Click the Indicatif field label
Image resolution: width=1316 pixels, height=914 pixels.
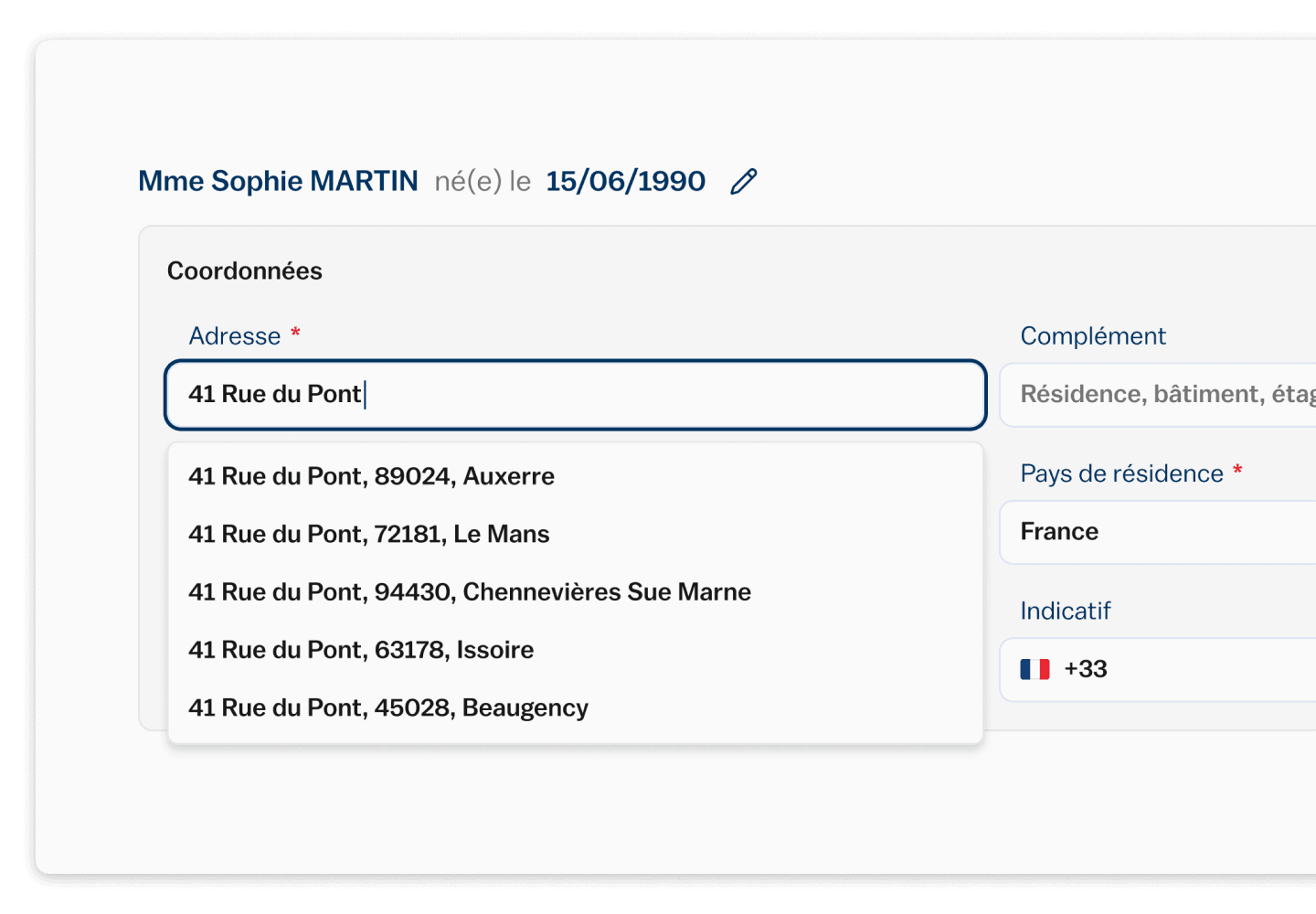click(x=1065, y=611)
